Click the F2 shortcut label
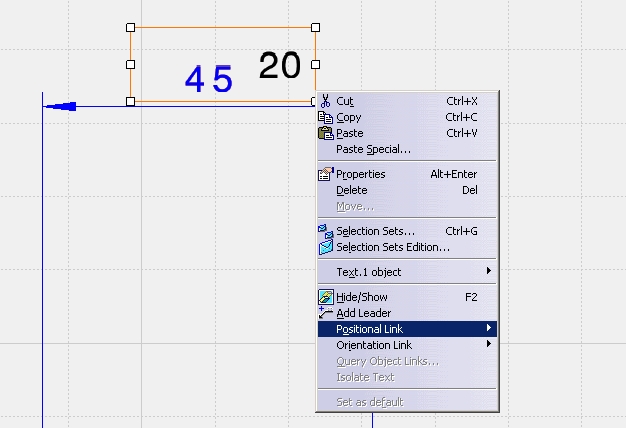 pyautogui.click(x=471, y=297)
